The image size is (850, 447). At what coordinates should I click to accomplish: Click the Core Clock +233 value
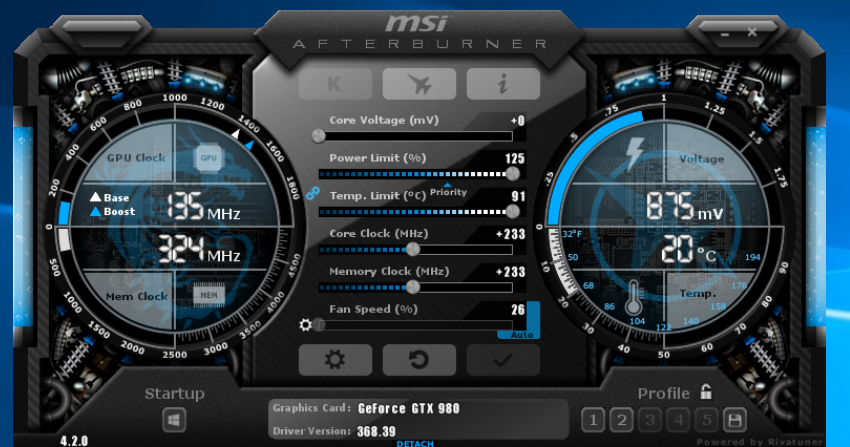click(x=511, y=234)
